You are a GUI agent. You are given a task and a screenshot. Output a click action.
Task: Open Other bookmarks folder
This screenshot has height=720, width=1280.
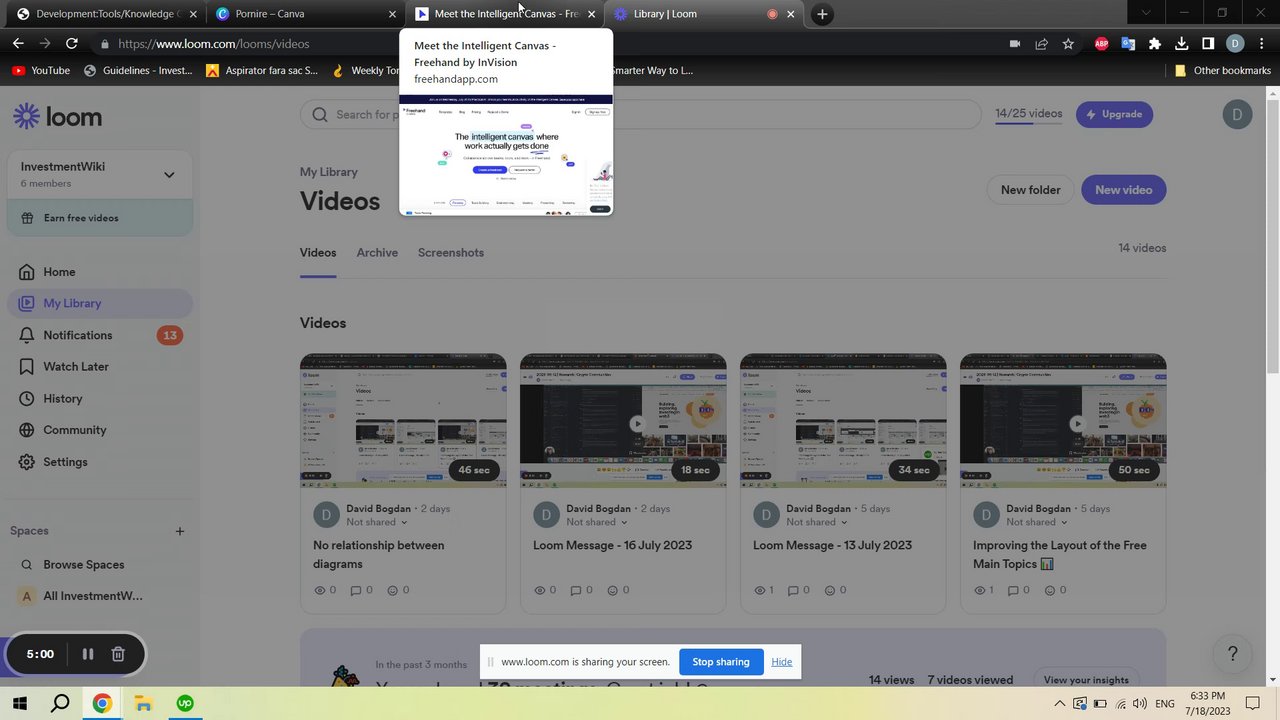point(1222,71)
